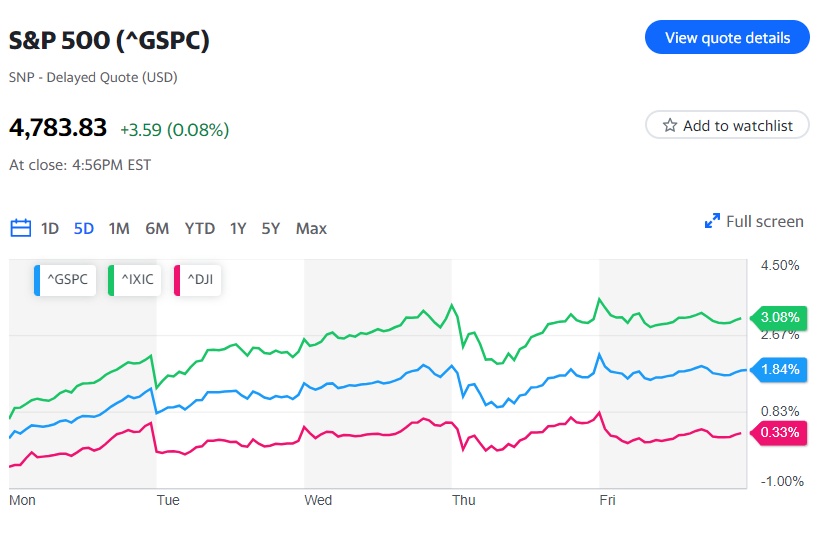Click the star icon in watchlist button
This screenshot has height=542, width=820.
click(x=669, y=125)
